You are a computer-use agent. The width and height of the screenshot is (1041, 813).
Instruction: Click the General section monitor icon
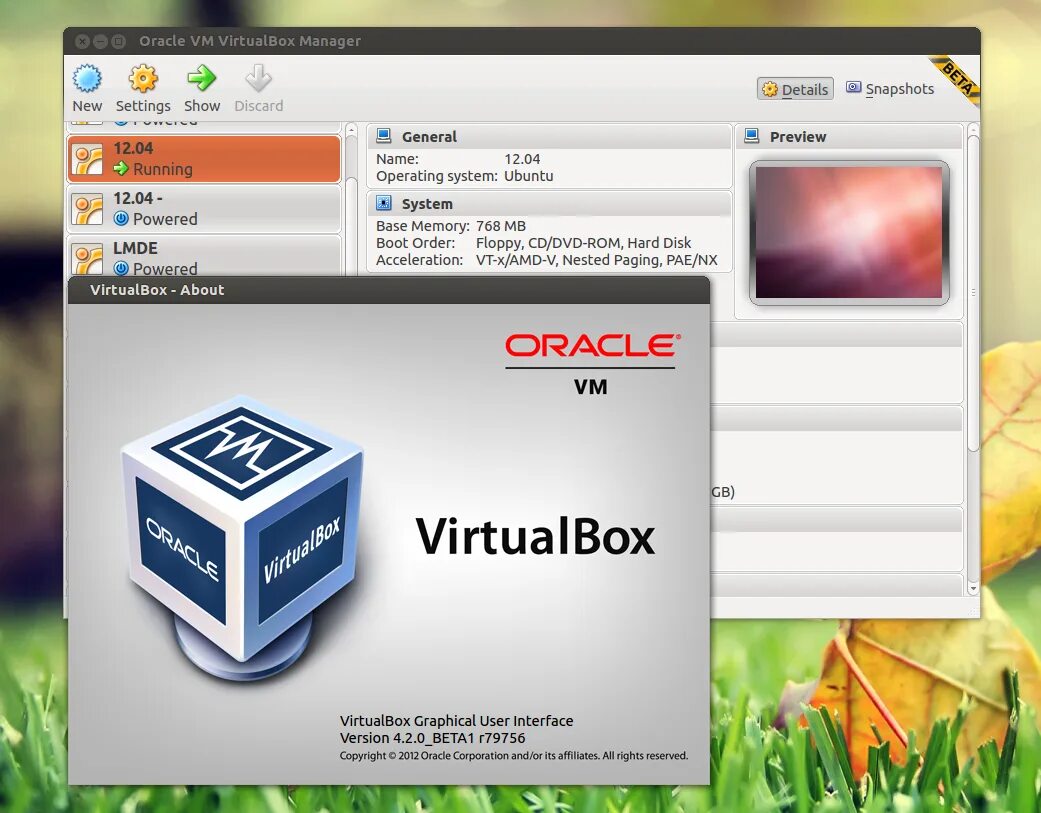coord(383,136)
